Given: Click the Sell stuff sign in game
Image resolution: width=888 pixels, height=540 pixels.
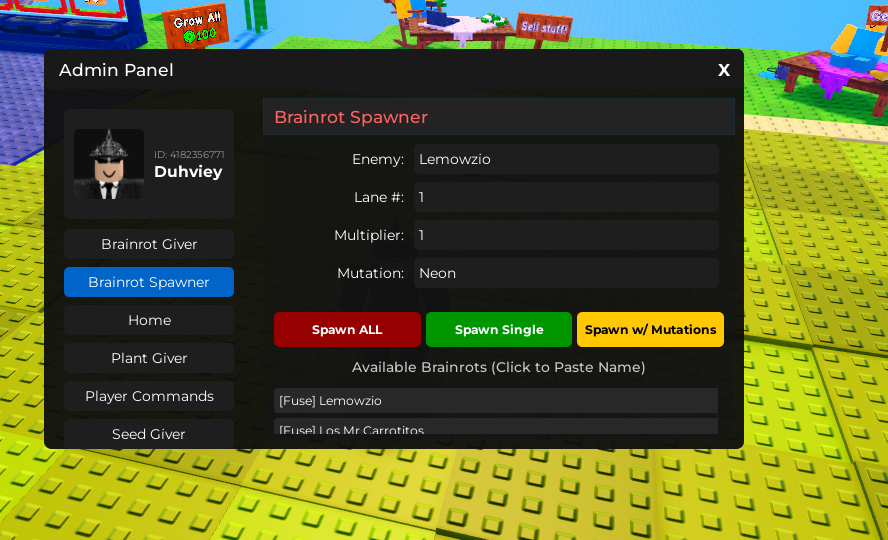Looking at the screenshot, I should click(544, 27).
